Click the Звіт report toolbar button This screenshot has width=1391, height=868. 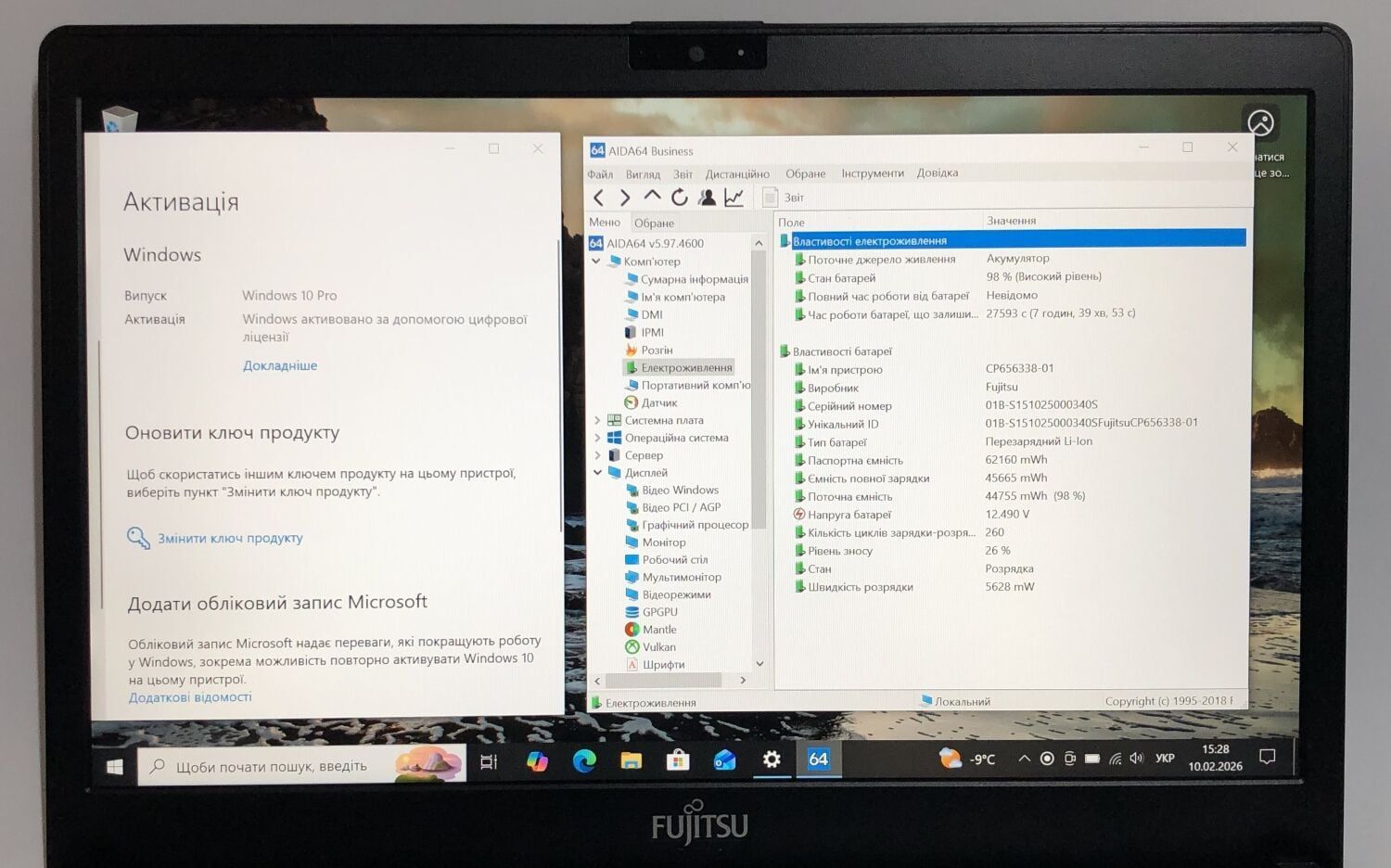tap(784, 198)
